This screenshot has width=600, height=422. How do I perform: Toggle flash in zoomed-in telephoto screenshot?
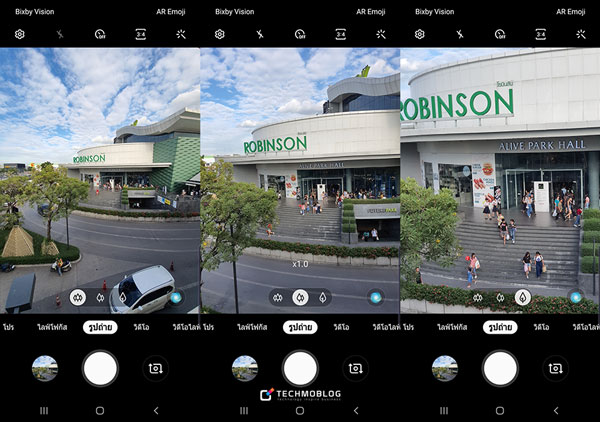(x=460, y=34)
